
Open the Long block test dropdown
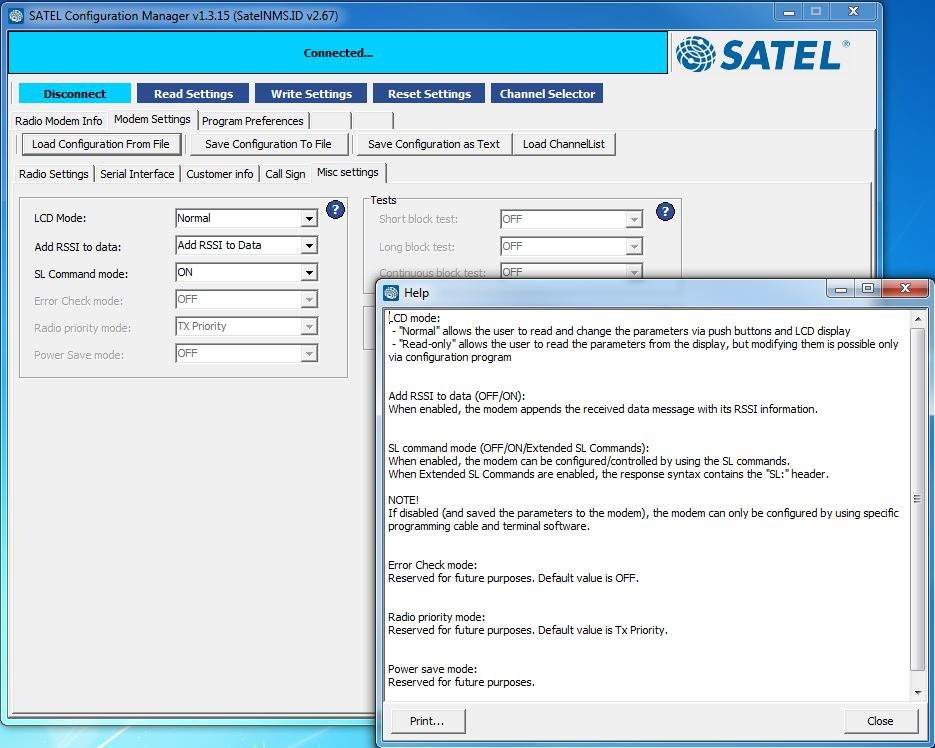[x=634, y=246]
